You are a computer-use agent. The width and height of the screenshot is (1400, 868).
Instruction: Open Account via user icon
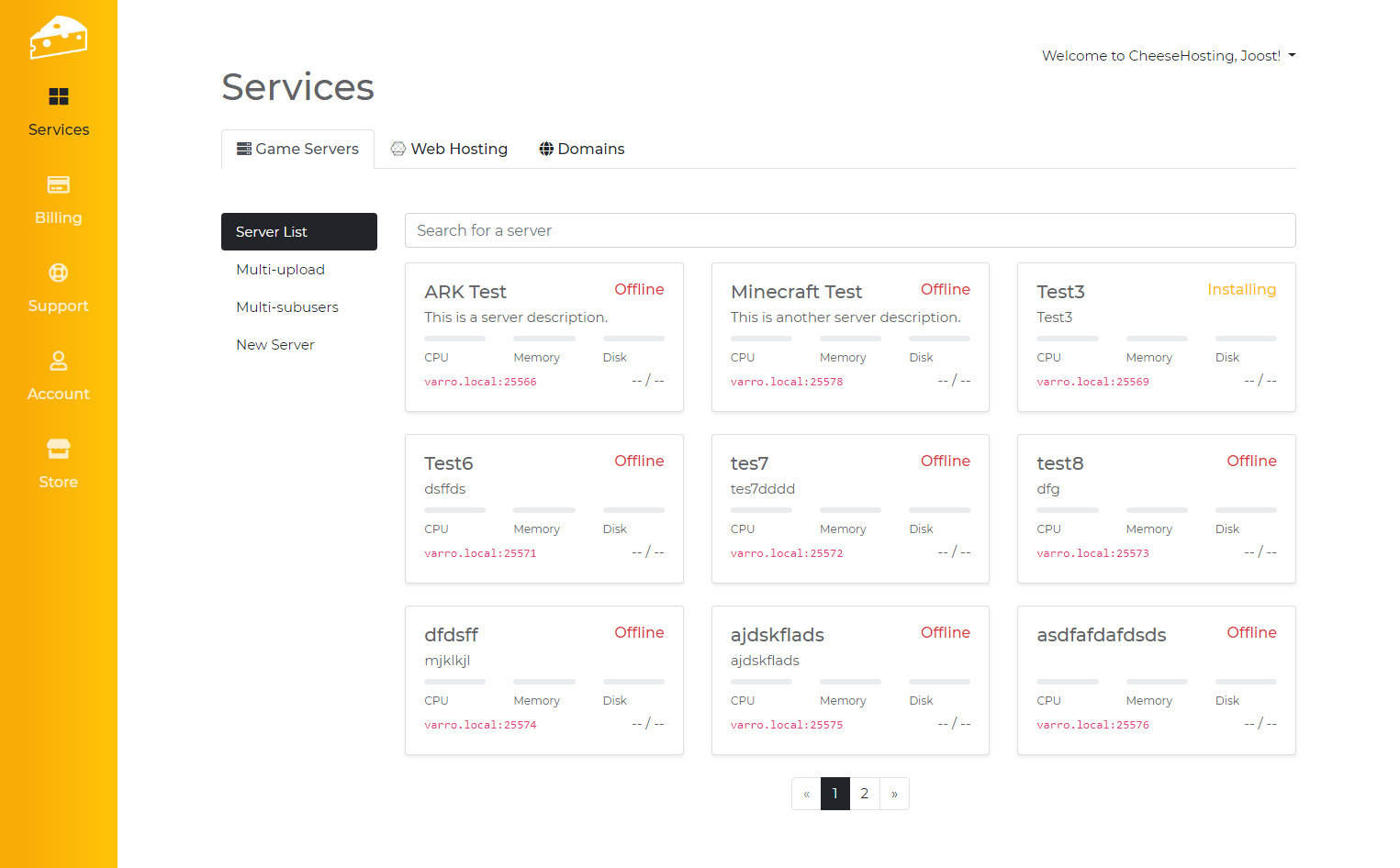click(x=59, y=361)
